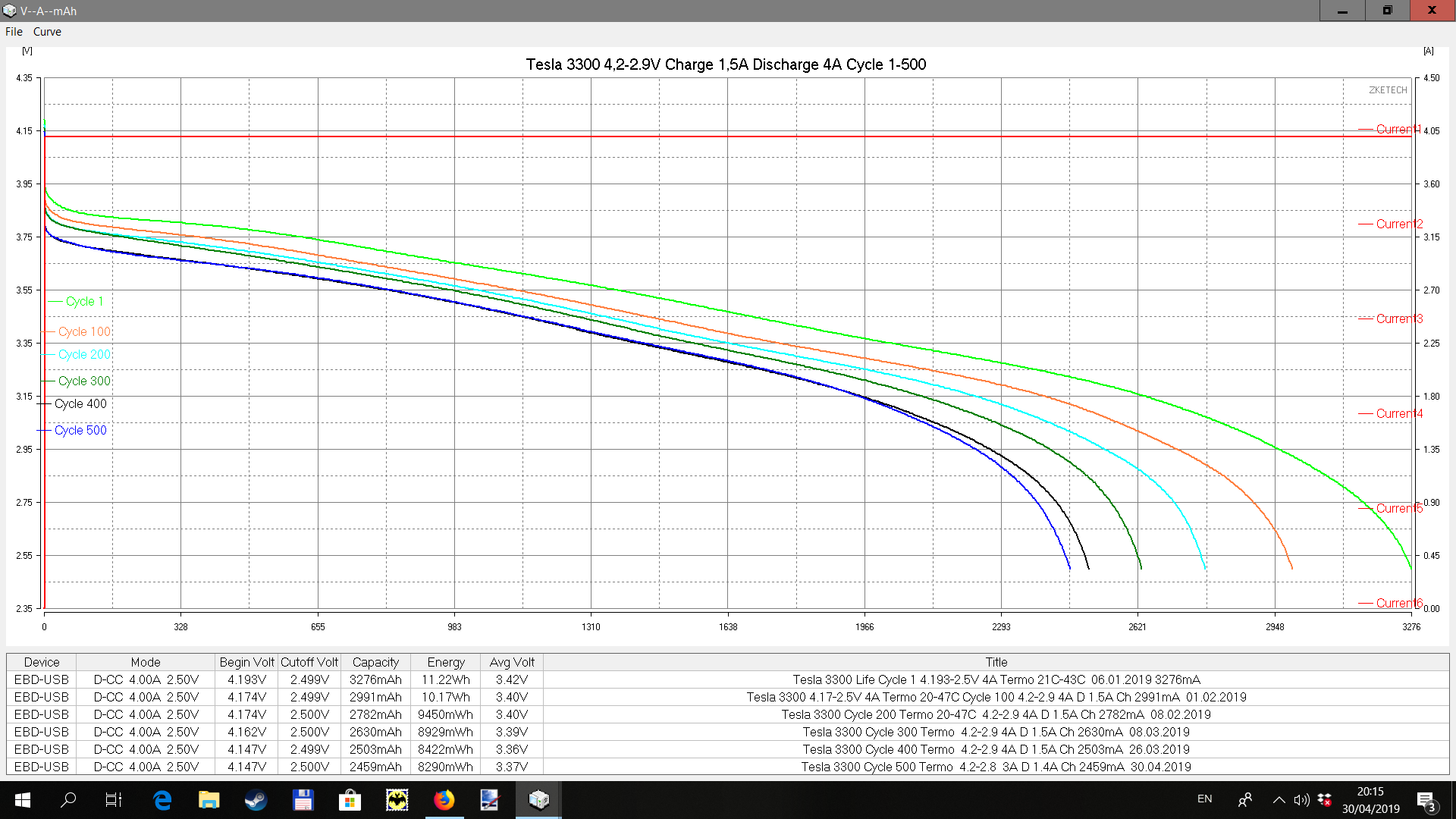Switch EN input language indicator
The image size is (1456, 819).
[1204, 799]
